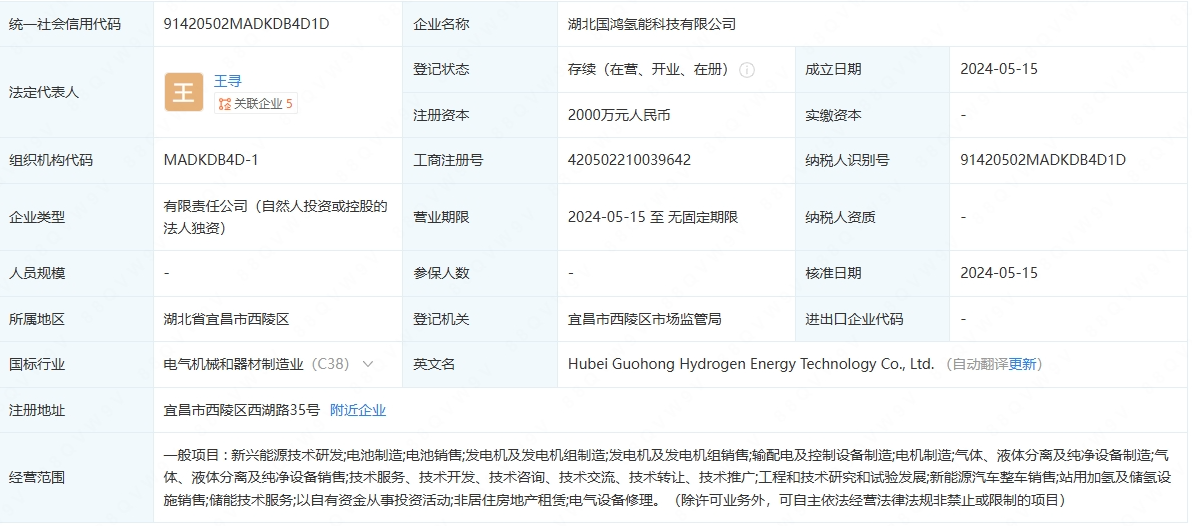Screen dimensions: 1192x526
Task: Click the 2000万元人民币 registered capital value
Action: pos(618,115)
